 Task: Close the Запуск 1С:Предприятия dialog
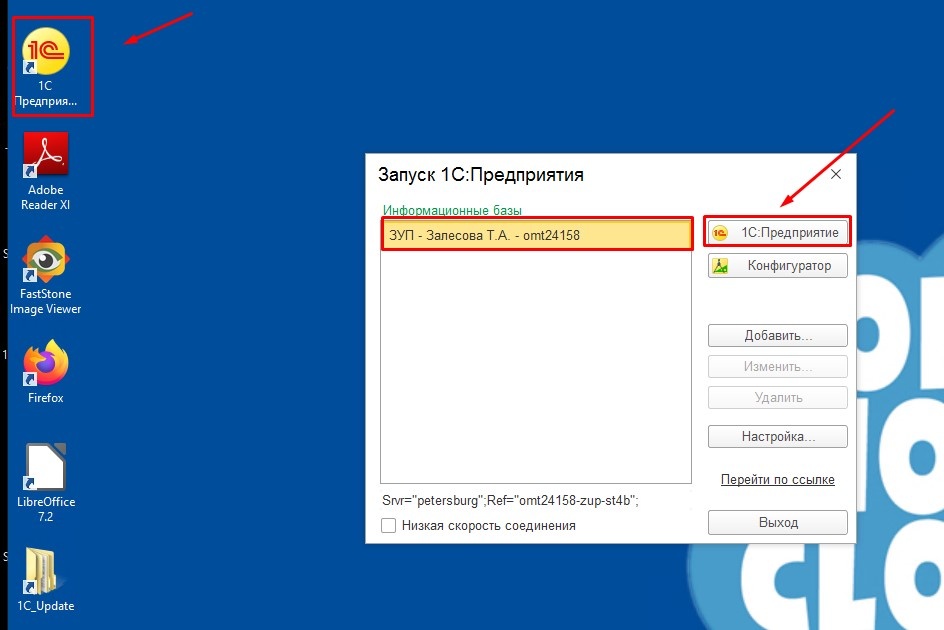[x=836, y=174]
